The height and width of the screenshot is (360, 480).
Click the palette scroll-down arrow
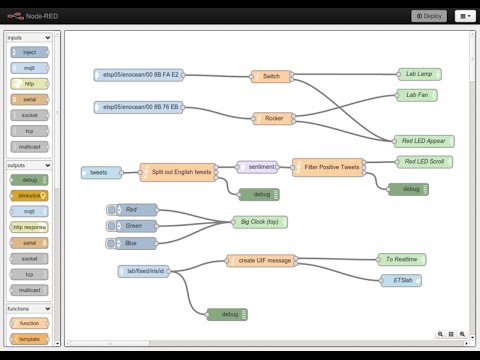click(x=57, y=343)
